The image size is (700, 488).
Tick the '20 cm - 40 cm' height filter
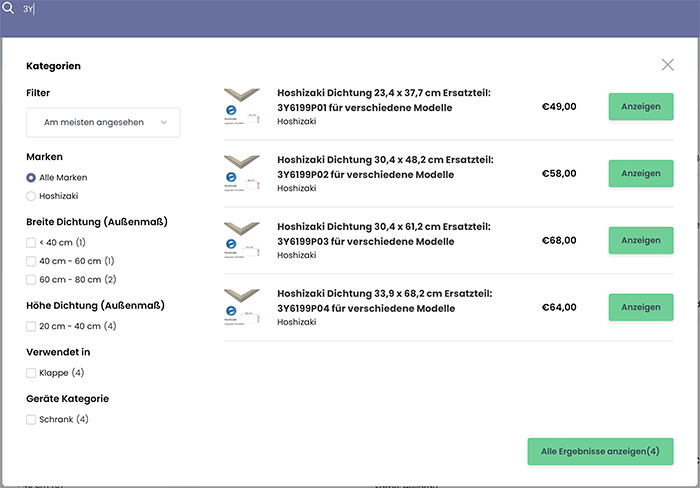31,326
